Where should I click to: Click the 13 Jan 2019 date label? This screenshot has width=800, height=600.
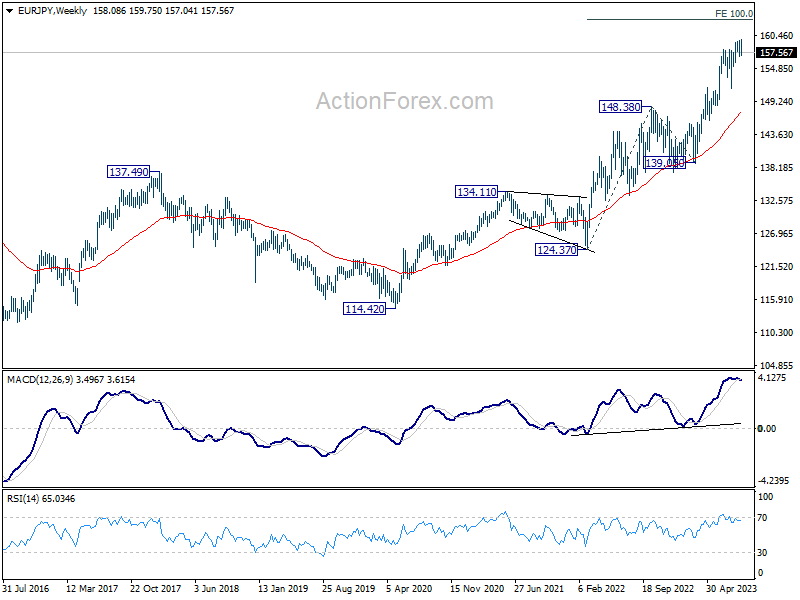click(x=283, y=589)
